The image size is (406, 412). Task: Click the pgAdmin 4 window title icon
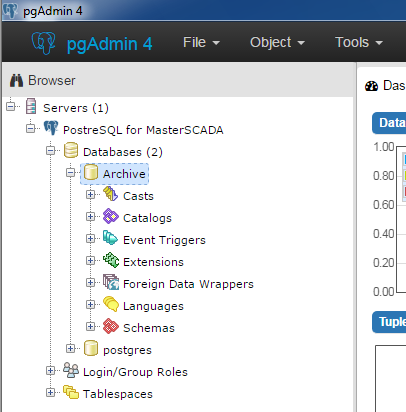pos(10,10)
